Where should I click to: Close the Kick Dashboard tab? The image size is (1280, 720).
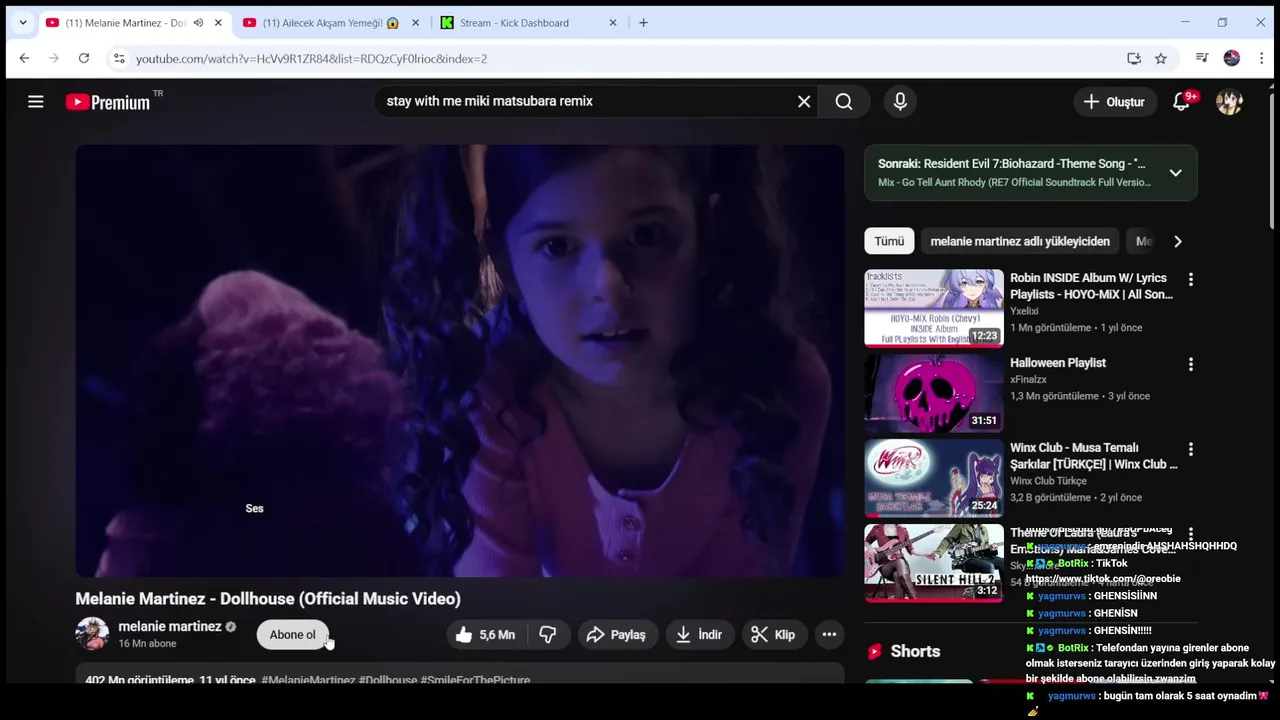[613, 22]
